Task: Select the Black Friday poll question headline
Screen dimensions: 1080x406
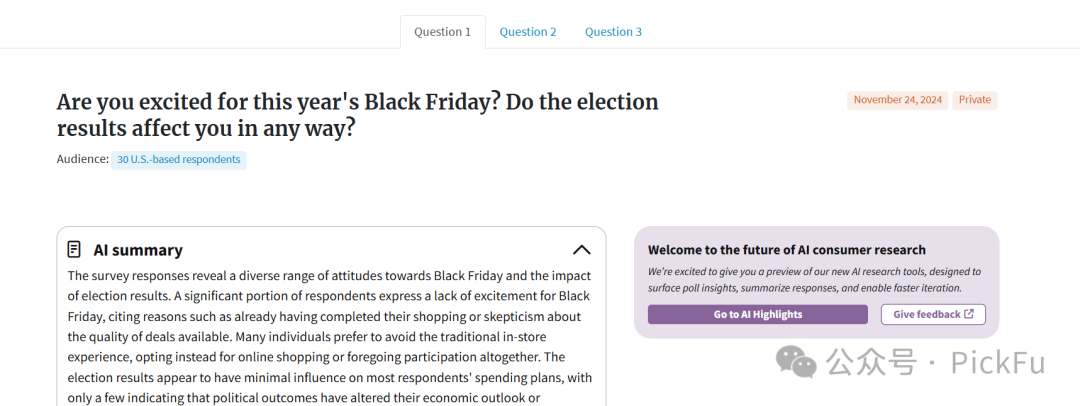Action: coord(357,114)
